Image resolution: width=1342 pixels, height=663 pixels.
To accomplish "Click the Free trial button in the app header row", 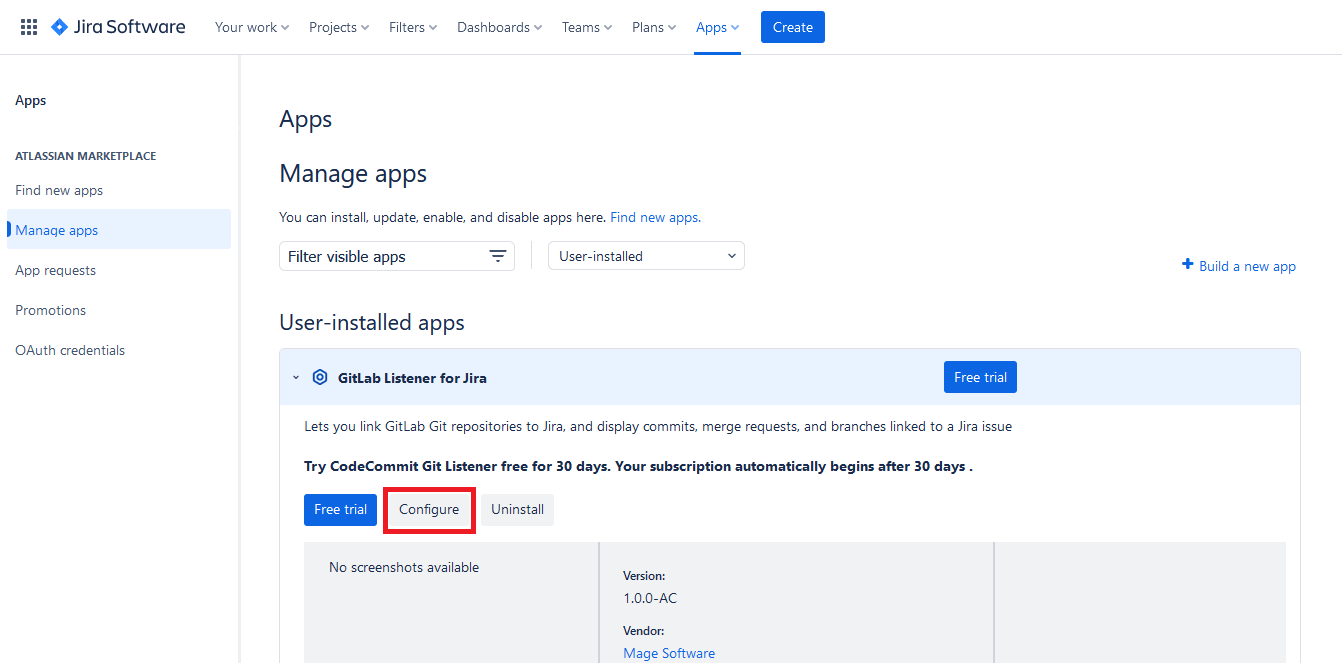I will [x=980, y=377].
